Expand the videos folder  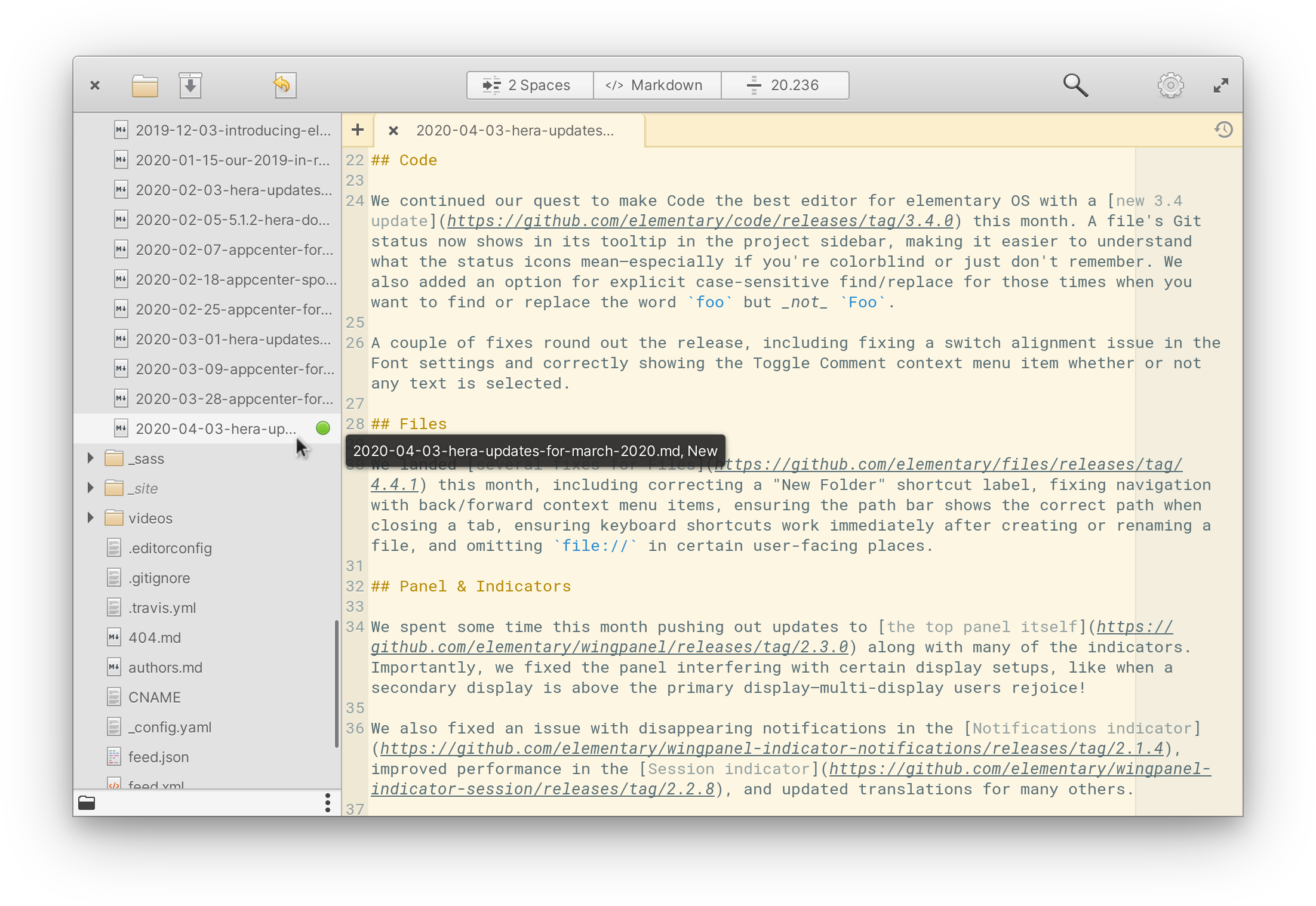point(91,517)
